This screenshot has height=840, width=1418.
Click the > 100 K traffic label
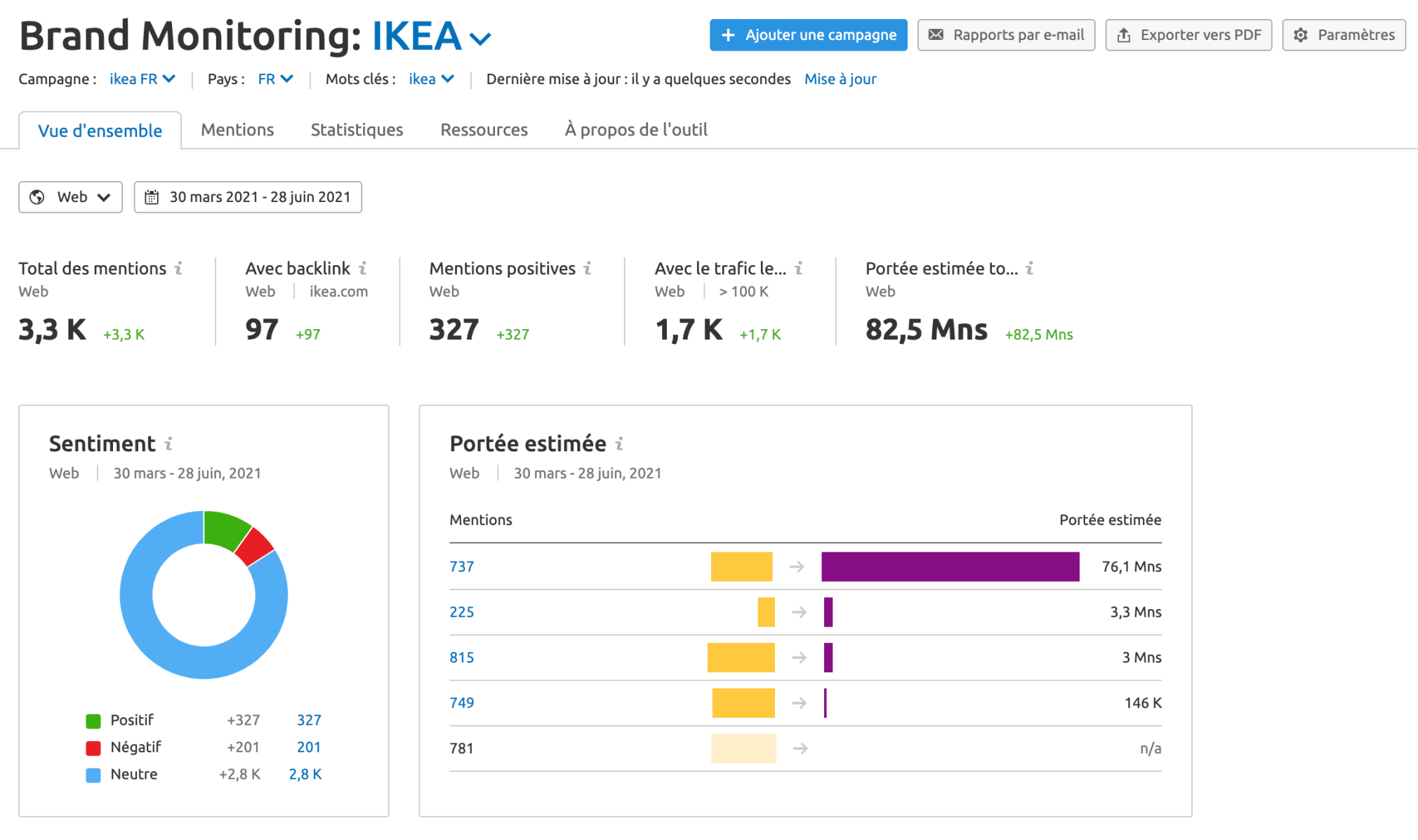pyautogui.click(x=743, y=292)
